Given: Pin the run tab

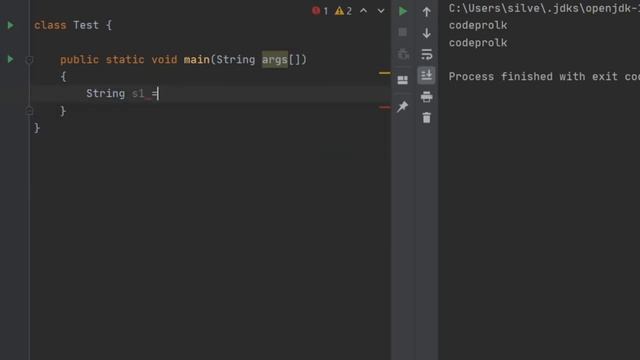Looking at the screenshot, I should point(402,107).
